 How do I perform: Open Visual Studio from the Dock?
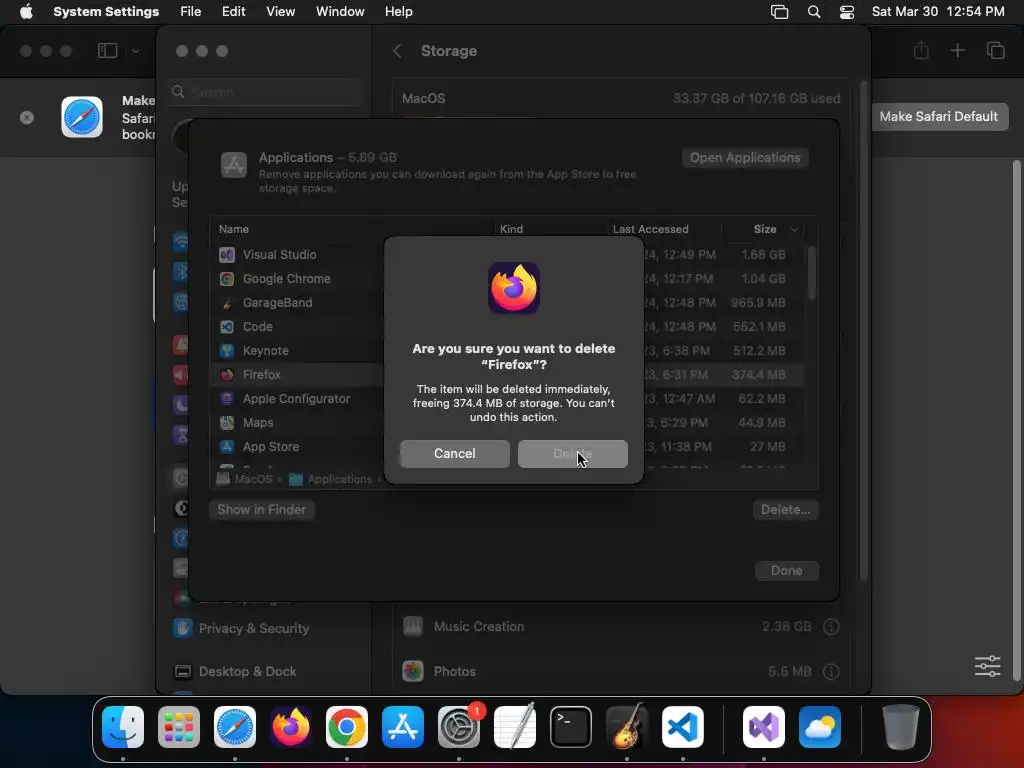763,726
